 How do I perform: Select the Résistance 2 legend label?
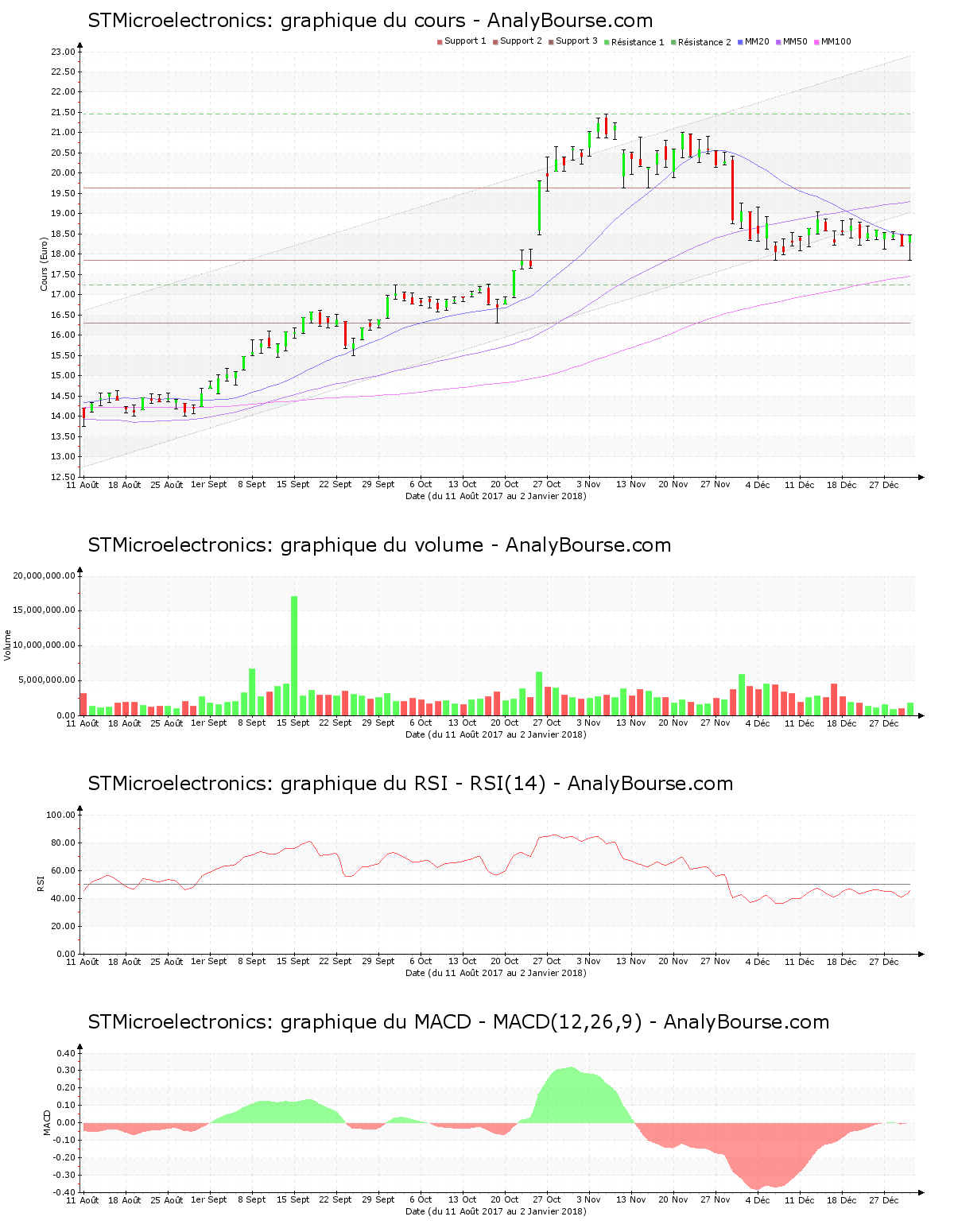[704, 42]
